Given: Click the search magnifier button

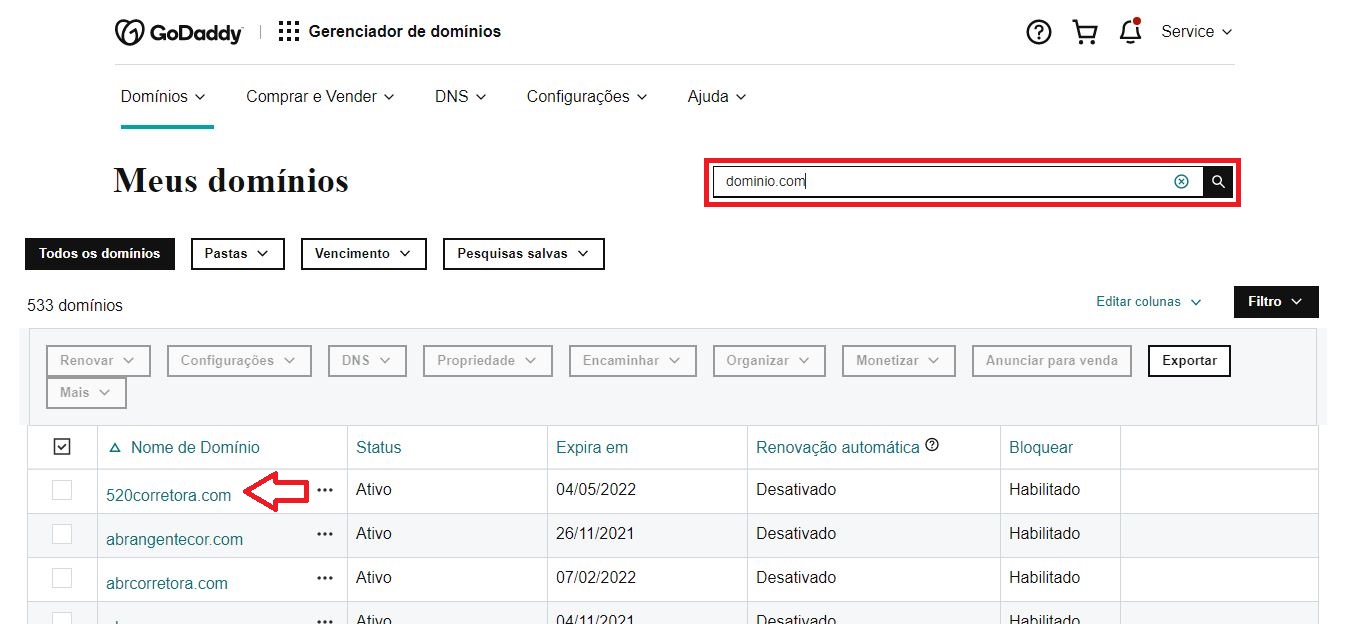Looking at the screenshot, I should click(x=1218, y=182).
